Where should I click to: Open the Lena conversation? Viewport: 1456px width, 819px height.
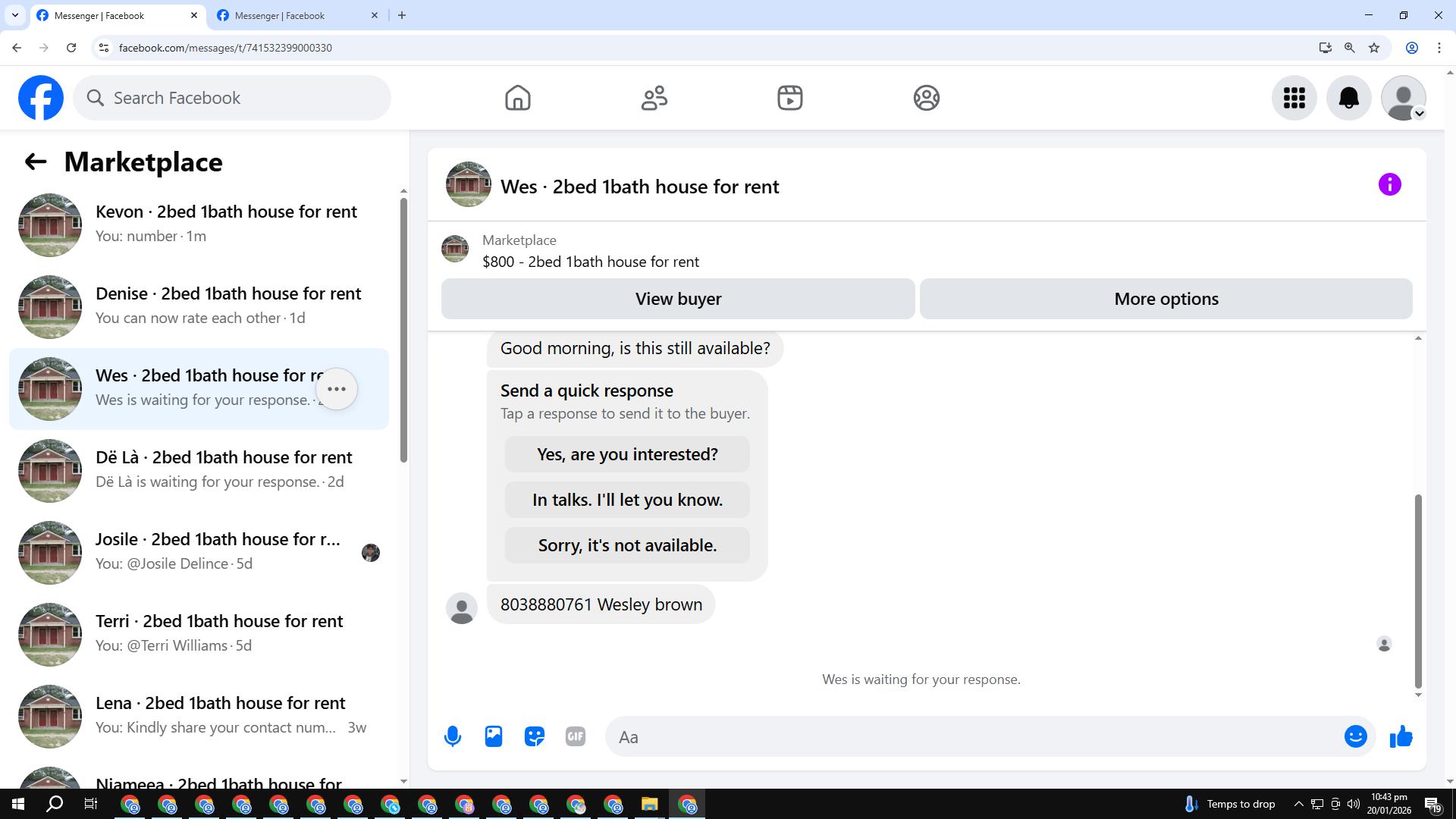(199, 717)
